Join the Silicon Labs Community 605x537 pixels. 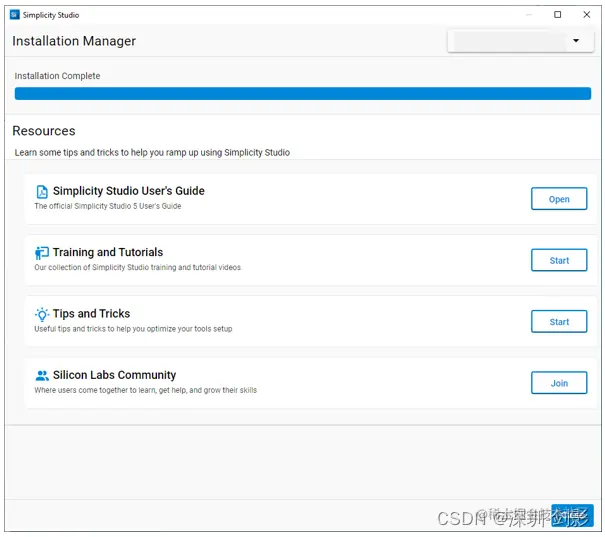tap(559, 383)
